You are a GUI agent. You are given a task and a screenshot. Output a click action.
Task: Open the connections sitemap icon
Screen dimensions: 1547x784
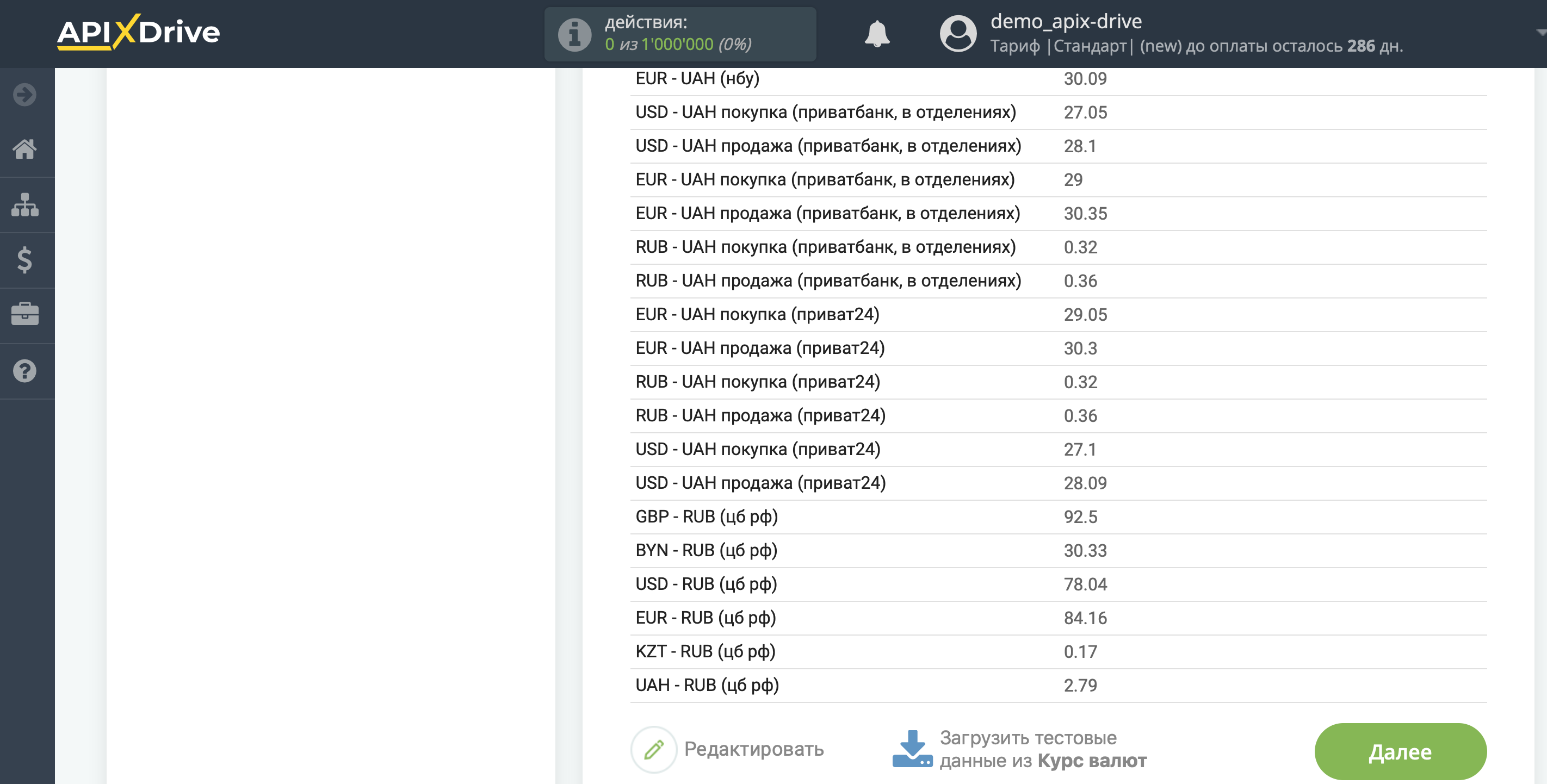coord(24,205)
